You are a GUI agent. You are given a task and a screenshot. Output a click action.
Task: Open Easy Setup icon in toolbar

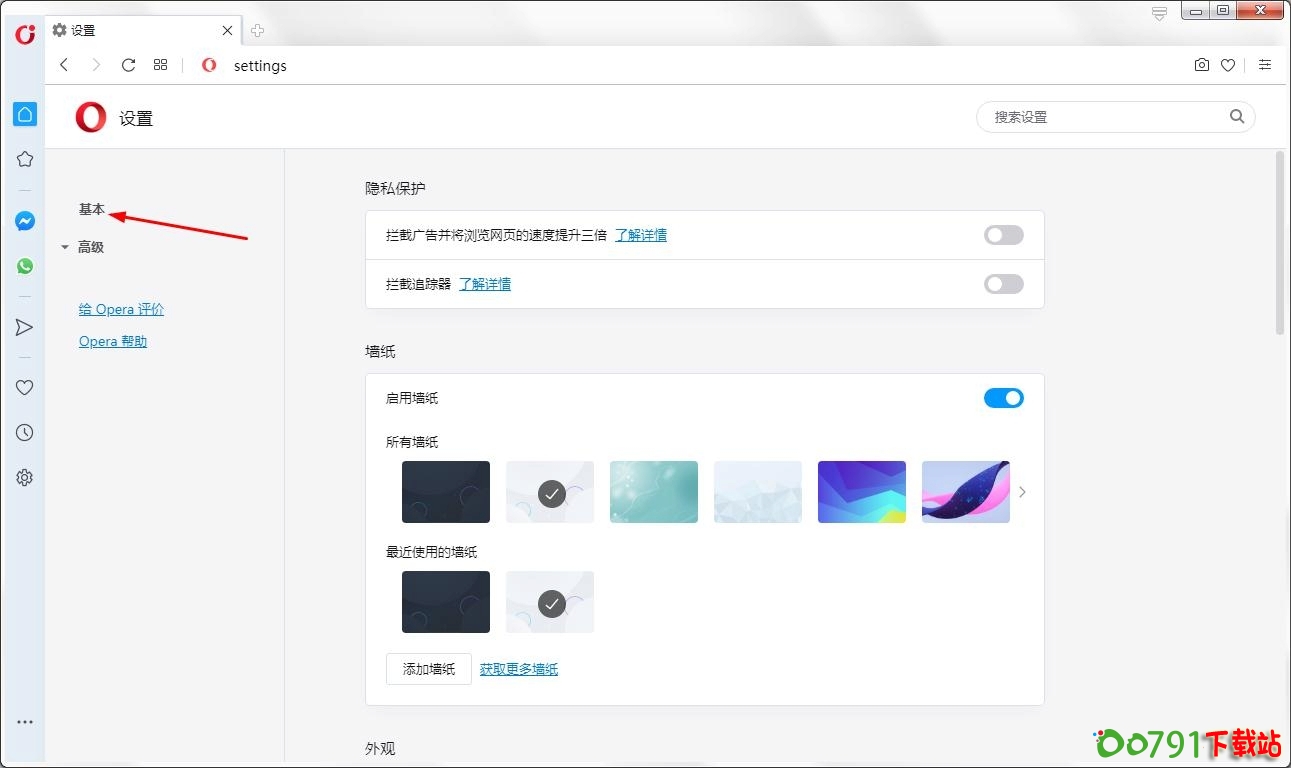tap(1265, 65)
